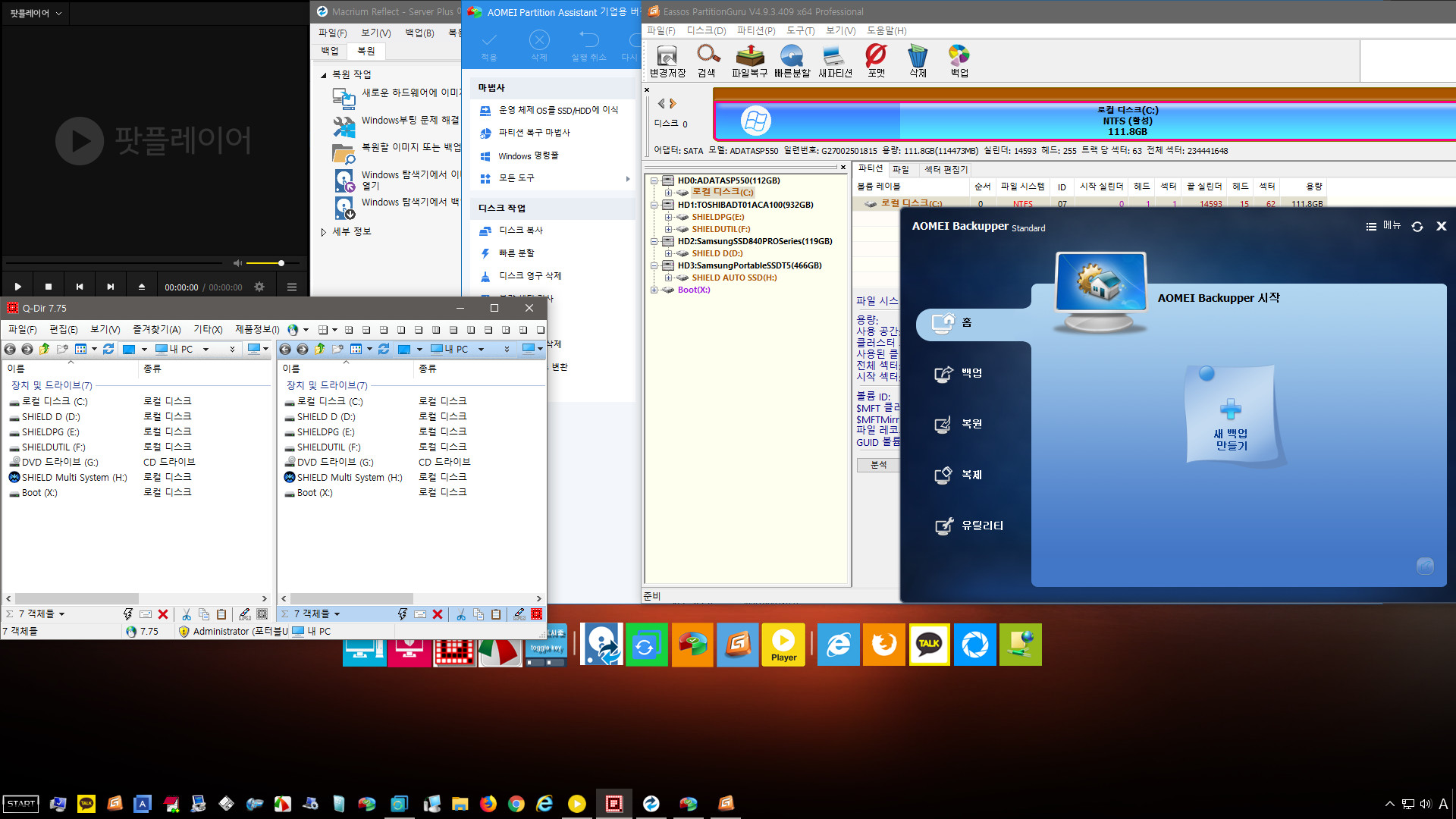Click Next track button in PotPlayer
Image resolution: width=1456 pixels, height=819 pixels.
110,287
